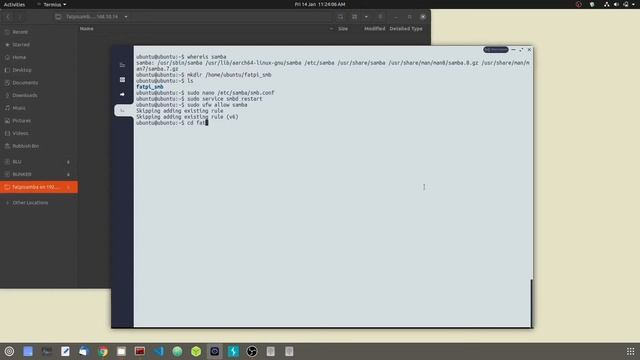Open the green globe app in dock
Image resolution: width=640 pixels, height=360 pixels.
point(177,351)
